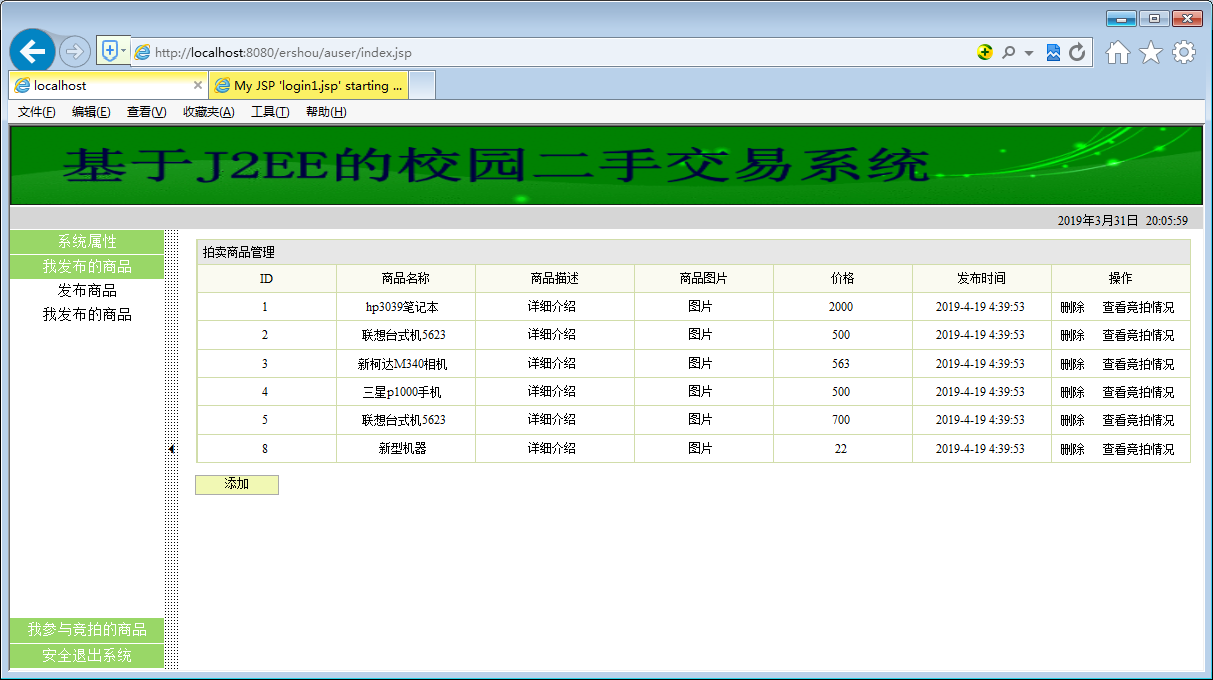Click 安全退出系统 to log out
This screenshot has width=1213, height=680.
pos(86,656)
